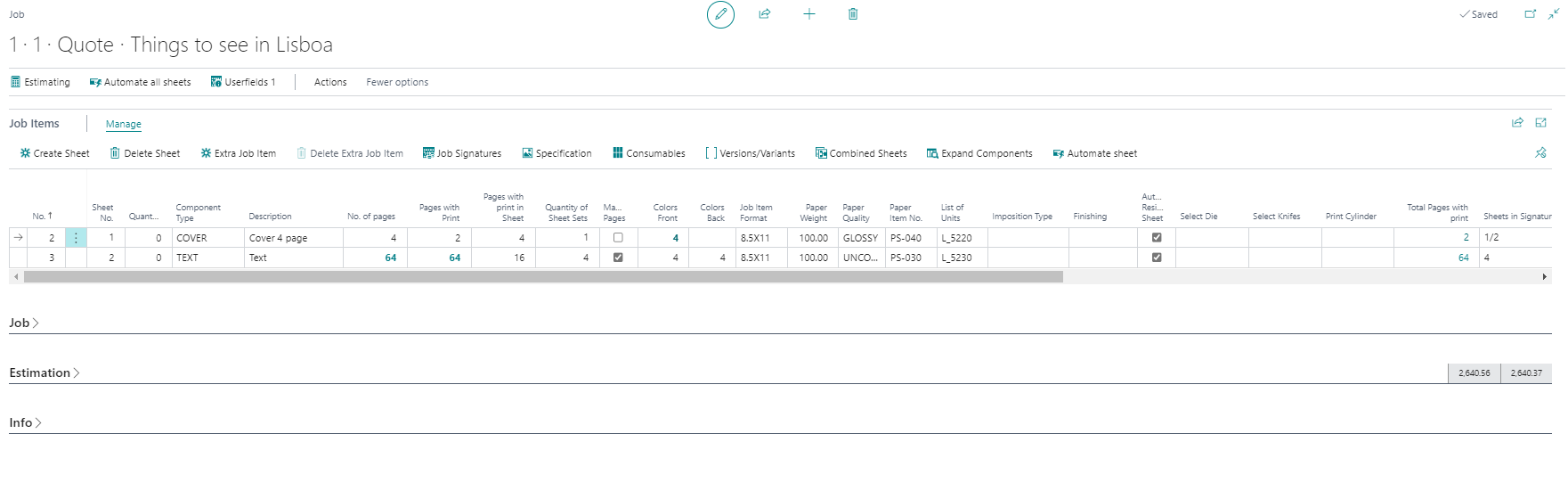This screenshot has width=1568, height=483.
Task: Open Versions/Variants
Action: click(751, 153)
